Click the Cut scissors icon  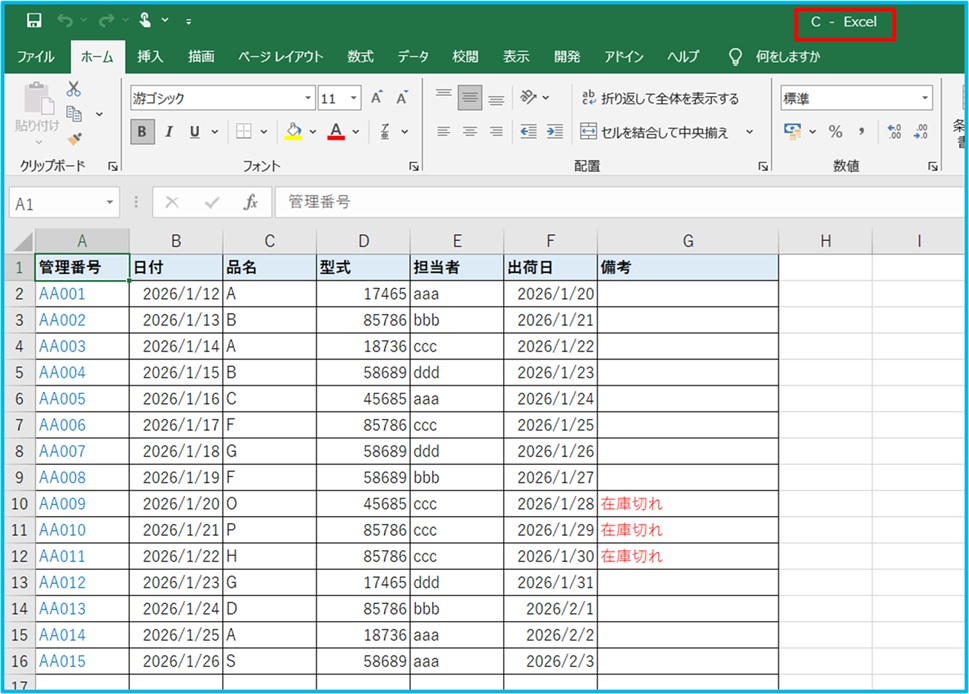(x=74, y=89)
